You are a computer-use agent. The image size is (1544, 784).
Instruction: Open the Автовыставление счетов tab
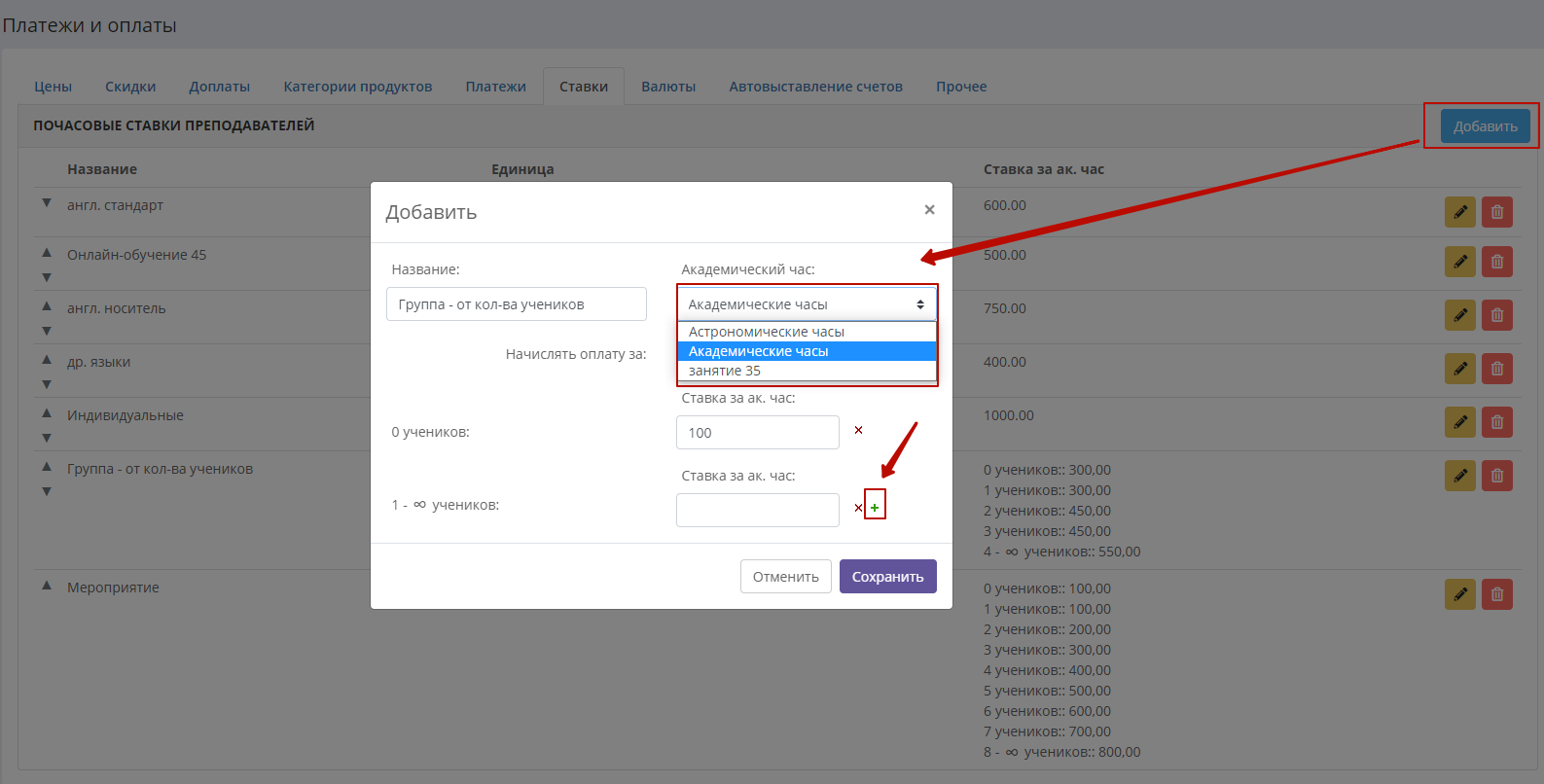pos(816,87)
